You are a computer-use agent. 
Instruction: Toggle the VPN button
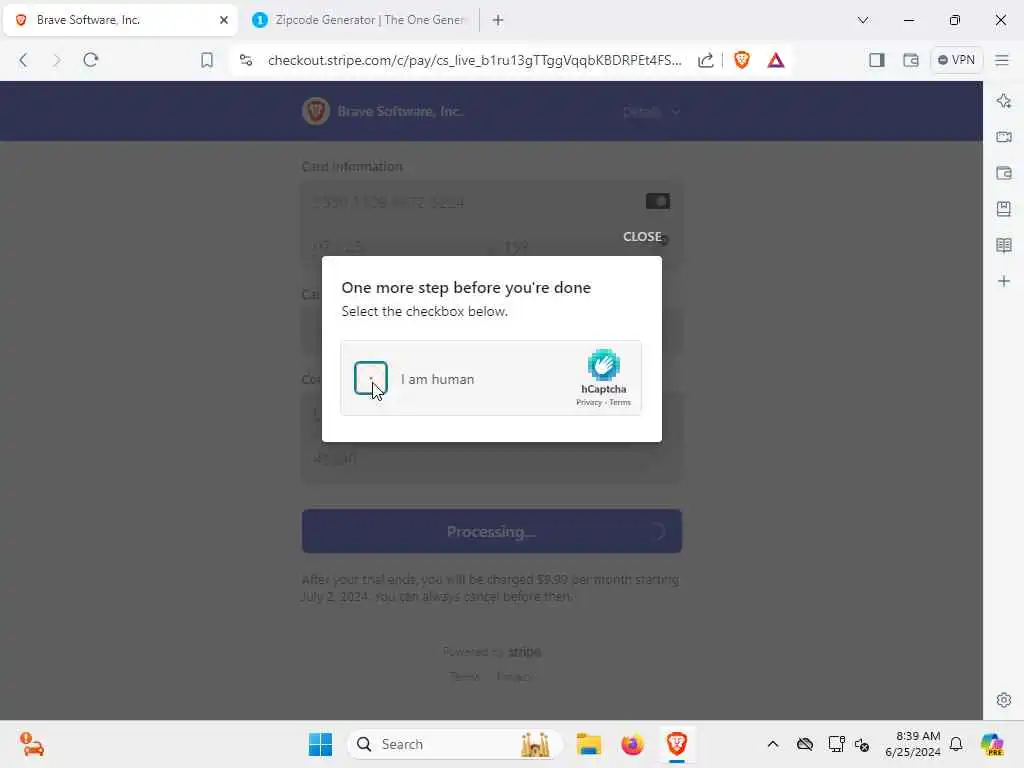click(x=956, y=60)
